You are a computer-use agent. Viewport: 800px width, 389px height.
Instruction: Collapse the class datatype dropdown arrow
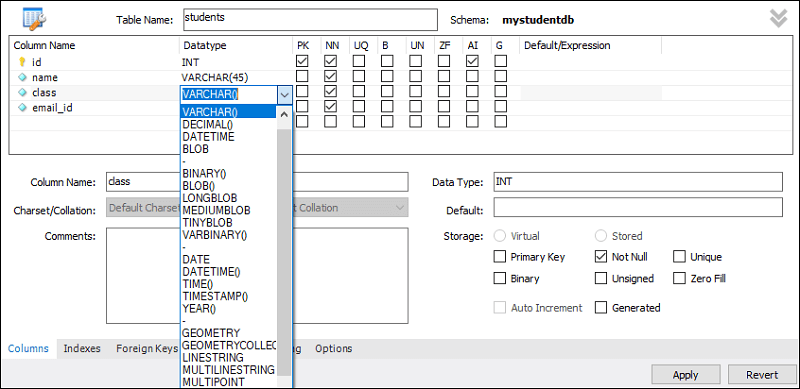[x=285, y=94]
